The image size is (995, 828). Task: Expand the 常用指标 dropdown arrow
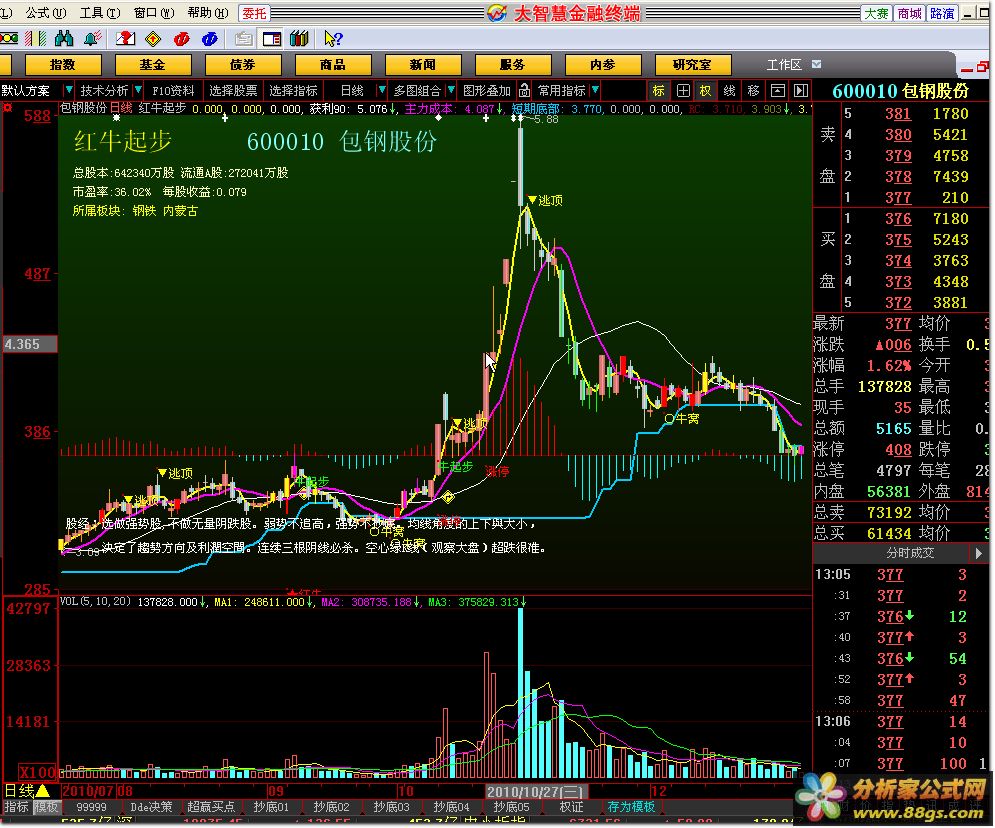(x=595, y=90)
